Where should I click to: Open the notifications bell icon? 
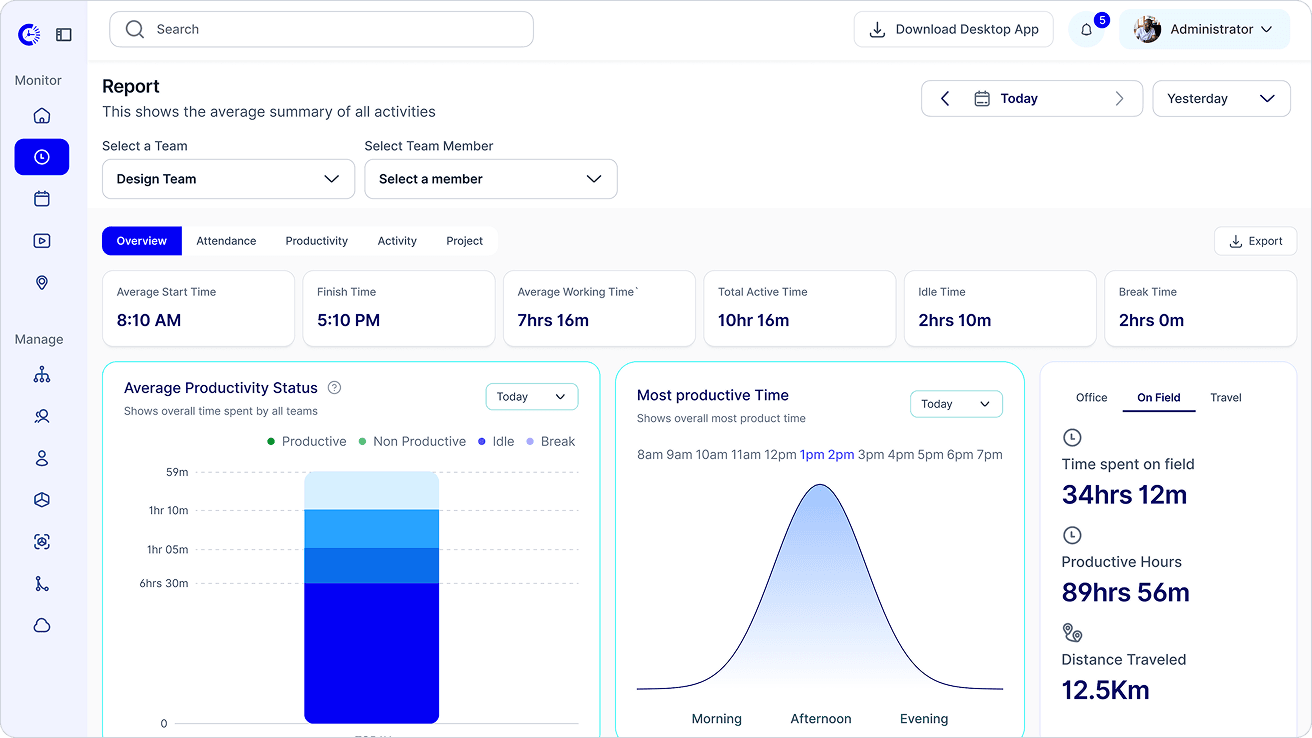tap(1087, 30)
